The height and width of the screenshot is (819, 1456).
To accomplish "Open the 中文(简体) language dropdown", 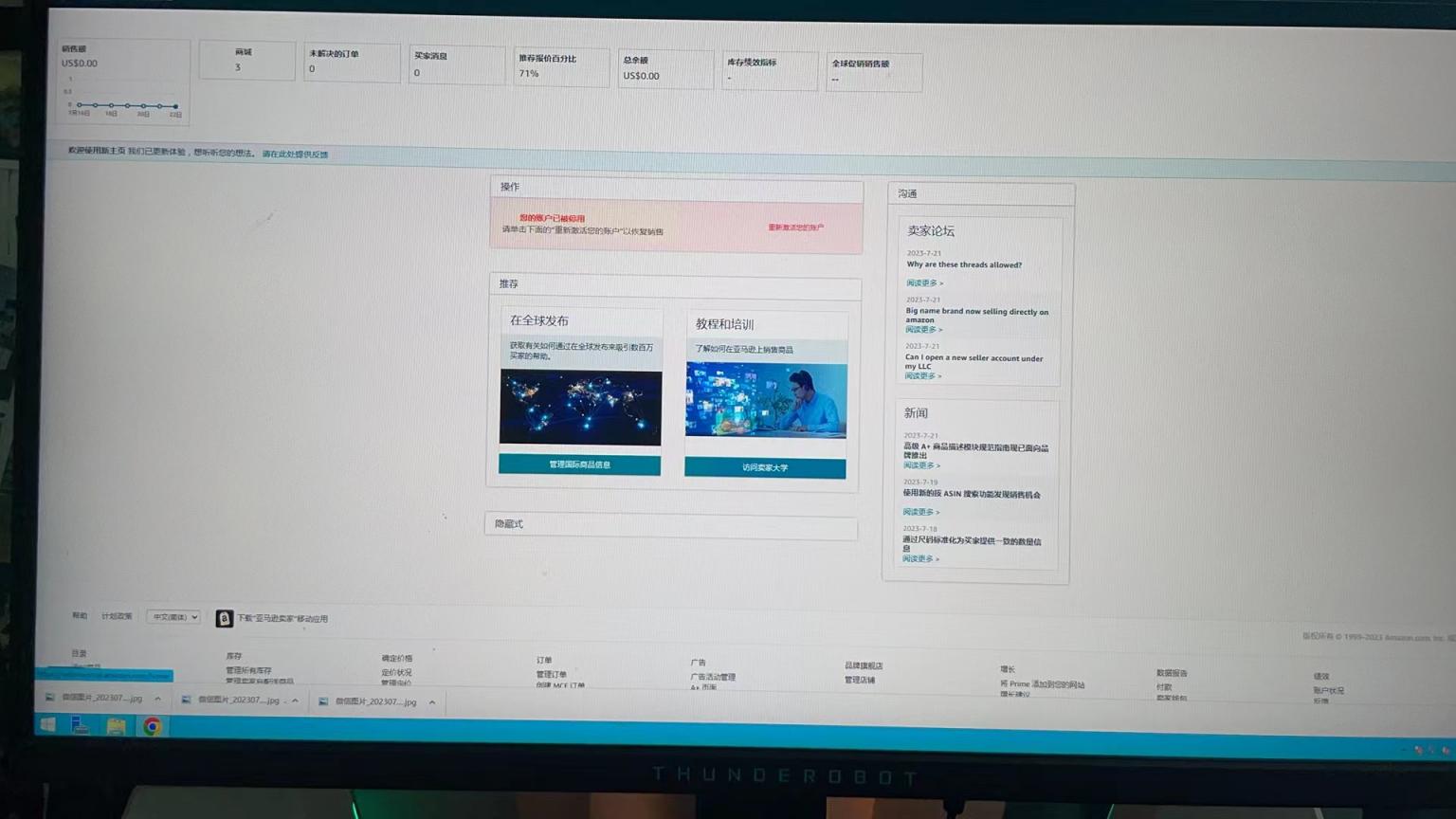I will (x=173, y=617).
